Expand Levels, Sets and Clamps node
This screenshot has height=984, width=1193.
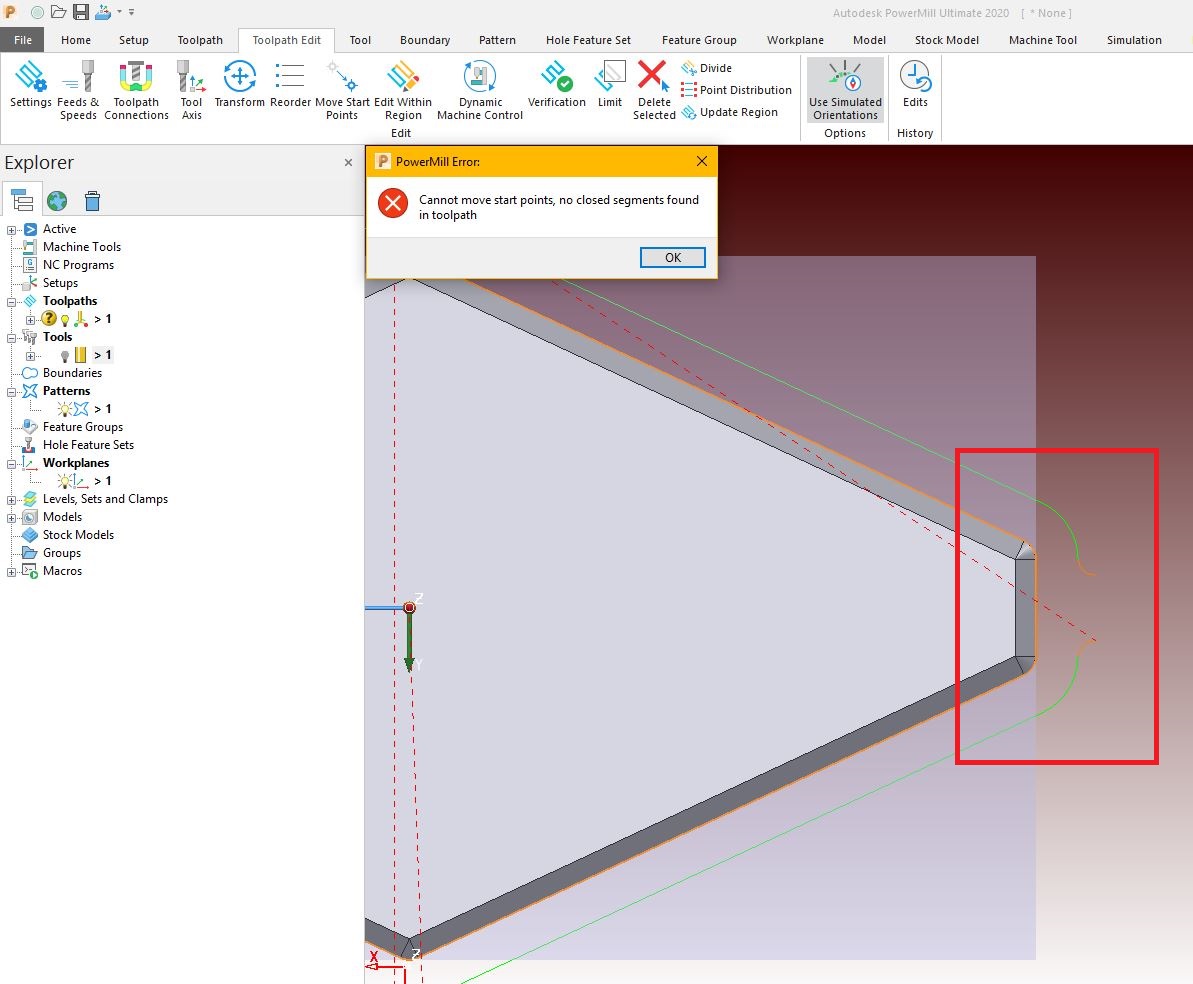click(11, 500)
